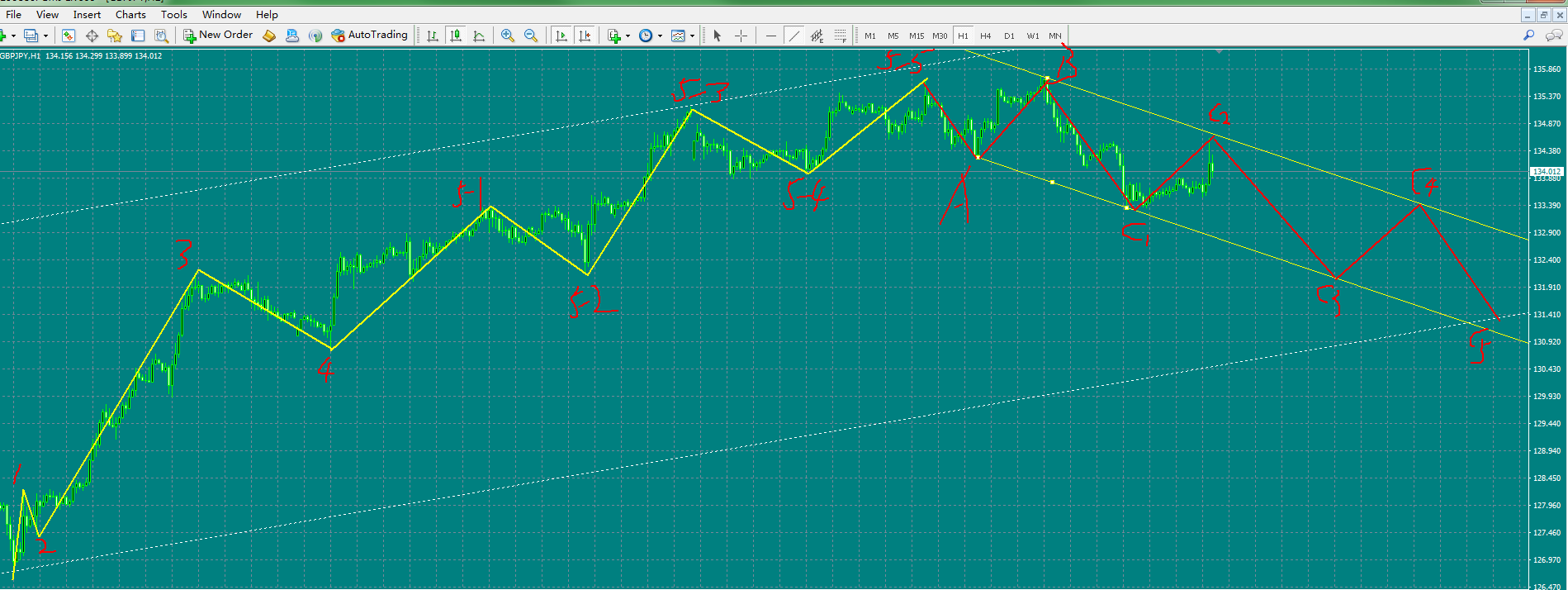1568x590 pixels.
Task: Open the chat bubbles icon at top right
Action: point(1553,36)
